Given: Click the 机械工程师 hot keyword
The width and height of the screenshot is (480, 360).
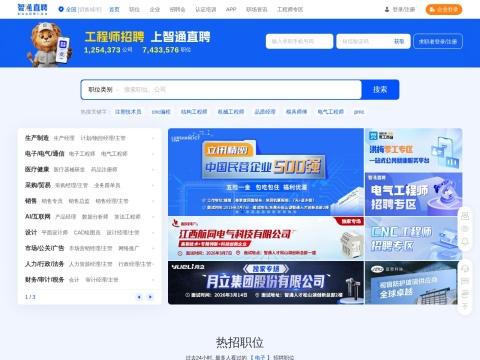Looking at the screenshot, I should pyautogui.click(x=231, y=112).
